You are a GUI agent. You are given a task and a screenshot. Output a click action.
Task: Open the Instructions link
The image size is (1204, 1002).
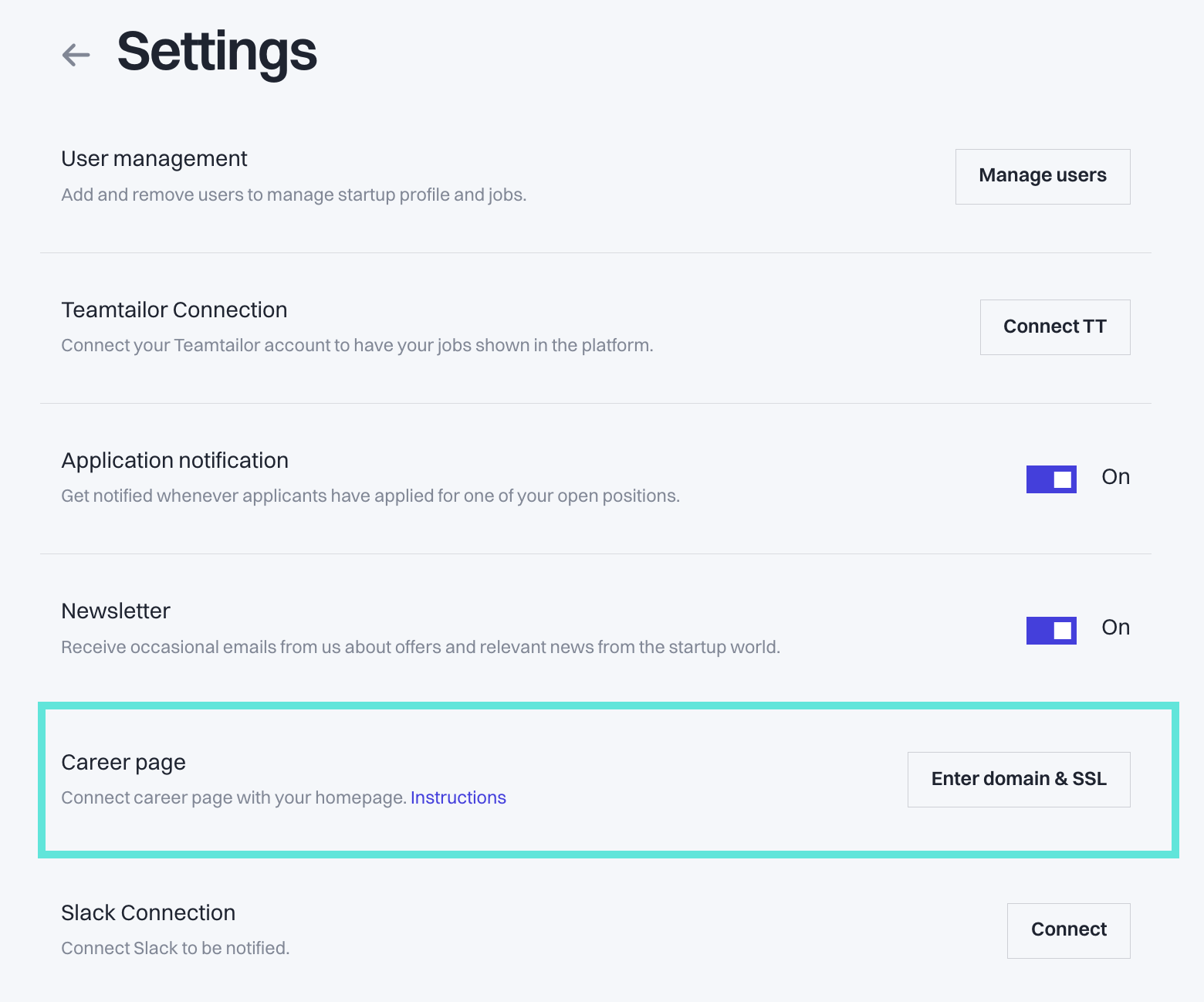pos(458,797)
